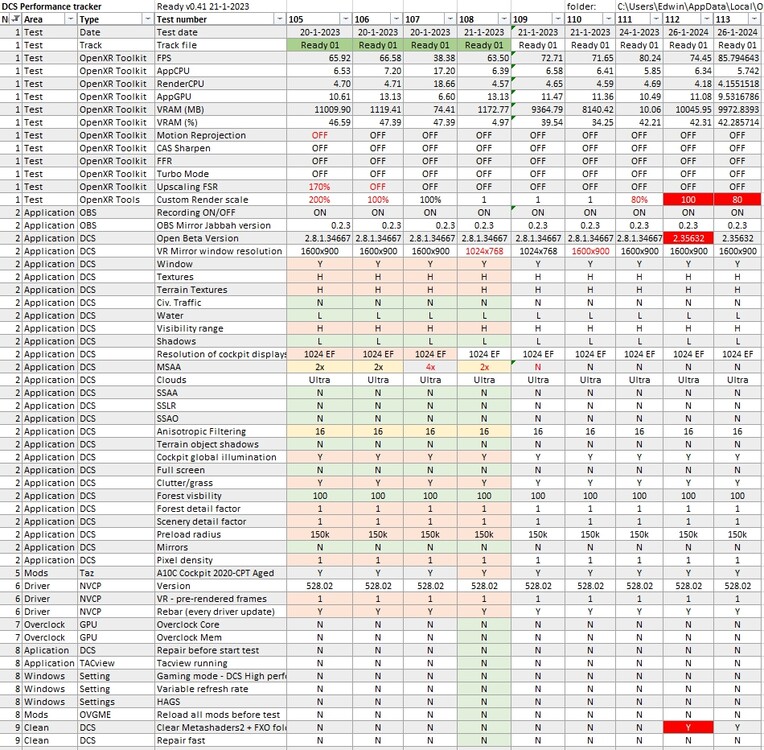
Task: Select the 'Rebar (every driver update)' cell
Action: coord(220,612)
